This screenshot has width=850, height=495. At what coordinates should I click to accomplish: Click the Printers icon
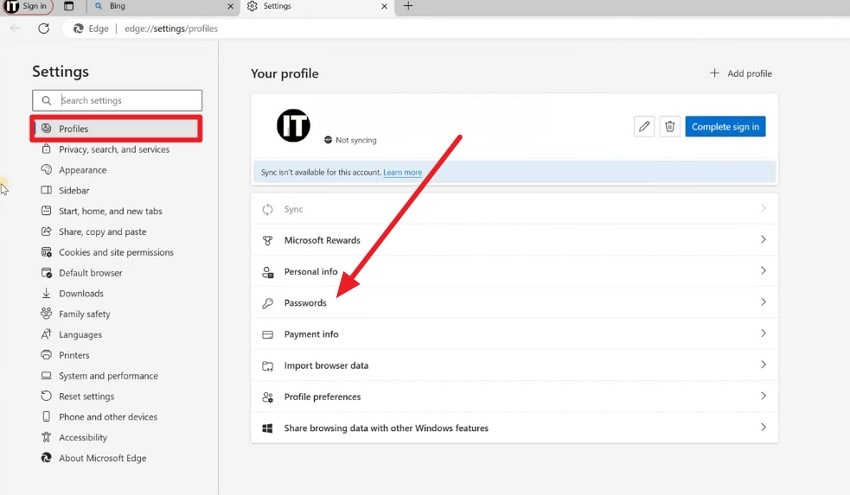[x=47, y=355]
